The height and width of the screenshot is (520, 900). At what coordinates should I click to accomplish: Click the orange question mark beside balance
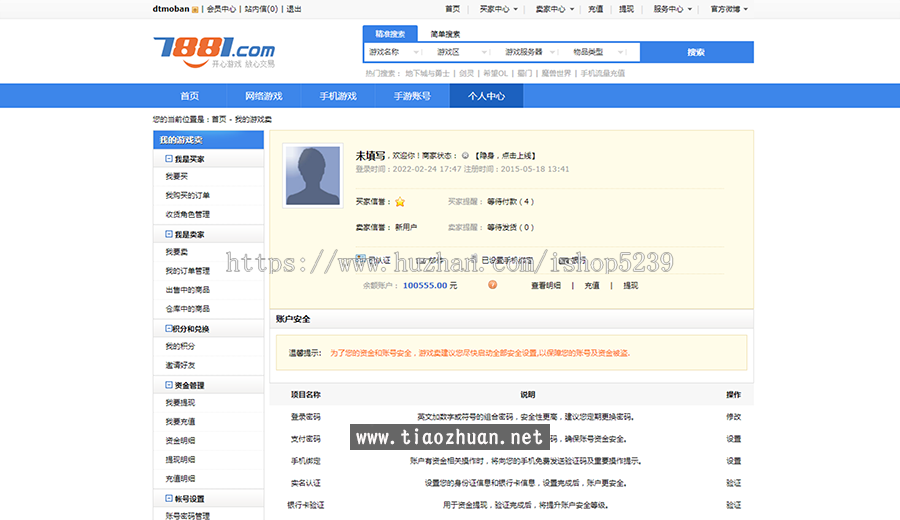(x=492, y=285)
